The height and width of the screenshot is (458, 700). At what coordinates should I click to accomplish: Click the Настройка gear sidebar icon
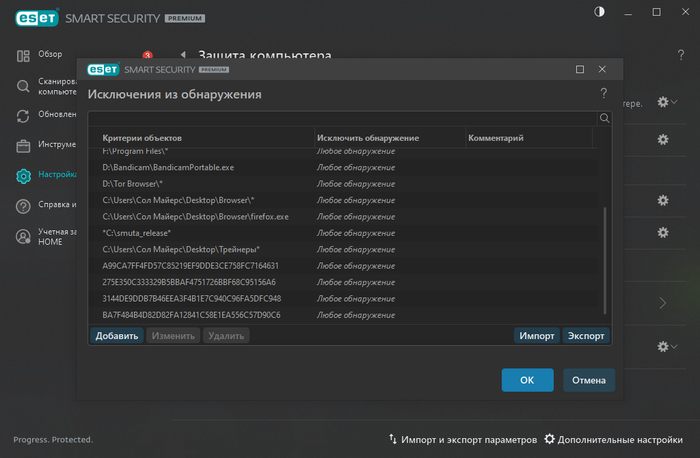23,176
